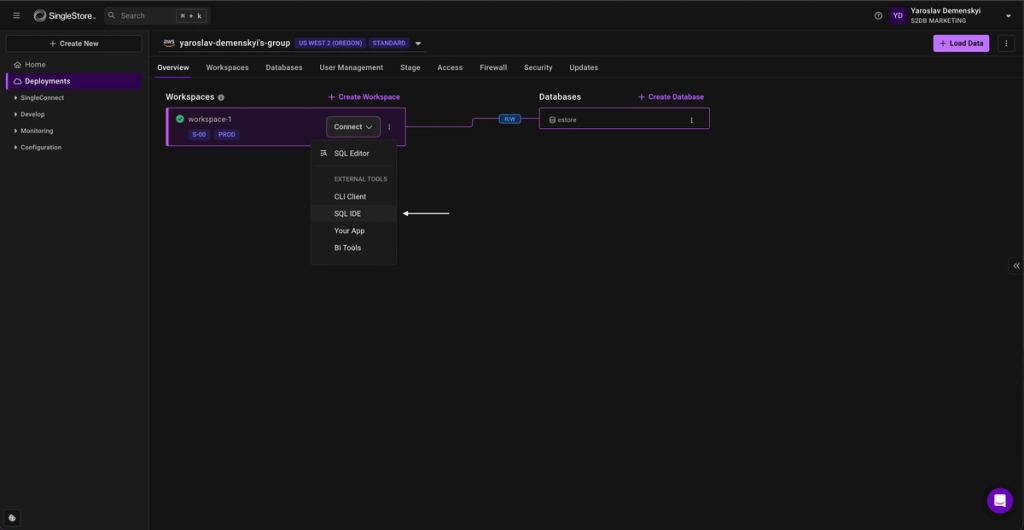Click the estore database icon
The height and width of the screenshot is (530, 1024).
tap(552, 120)
